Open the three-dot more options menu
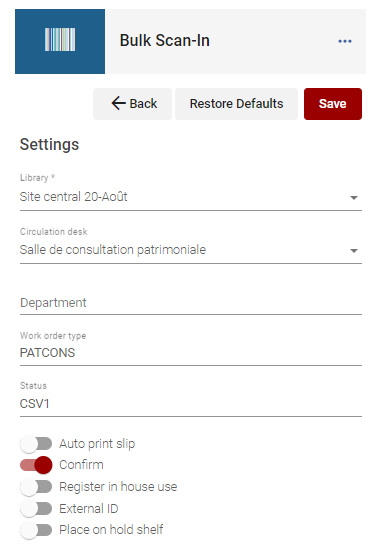The height and width of the screenshot is (548, 381). (x=345, y=41)
